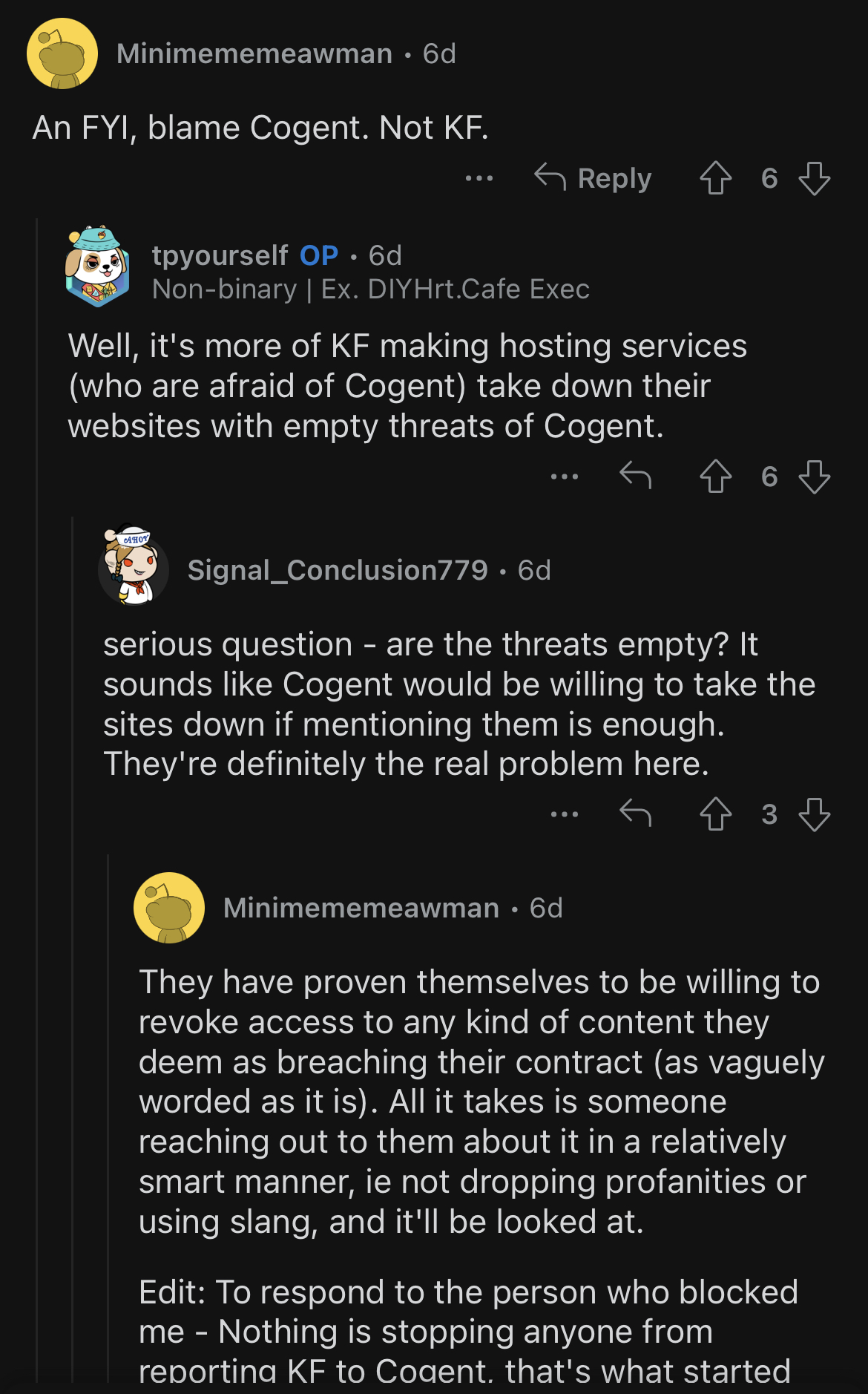This screenshot has width=868, height=1394.
Task: Tap yellow avatar of top Minimememeawman comment
Action: [62, 53]
